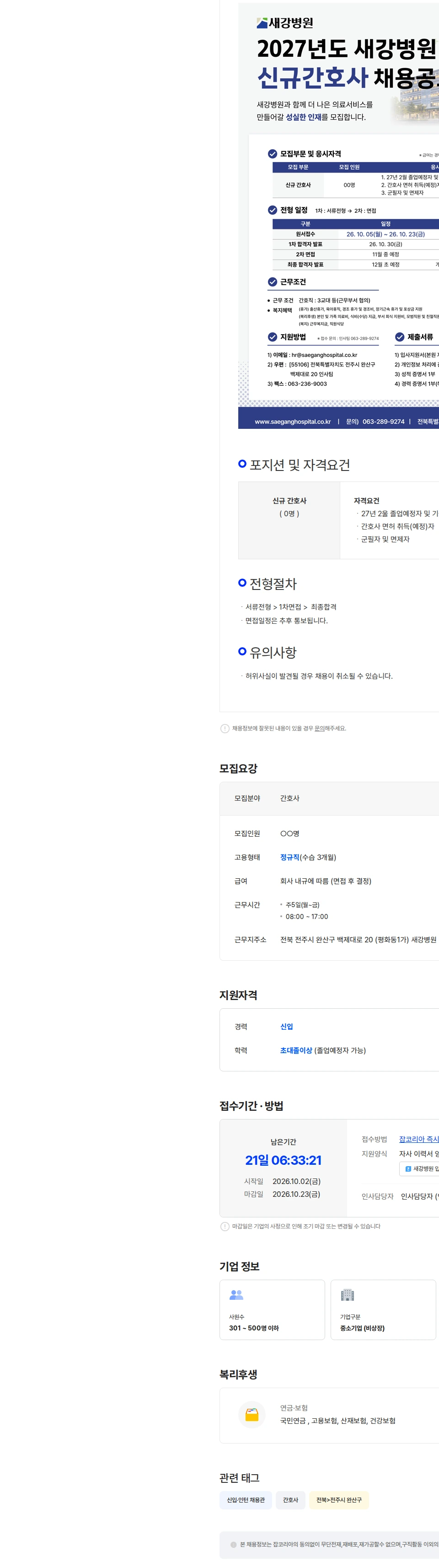The width and height of the screenshot is (439, 1568).
Task: Click the 허위사실이 발견될 경우 caution line
Action: [319, 676]
